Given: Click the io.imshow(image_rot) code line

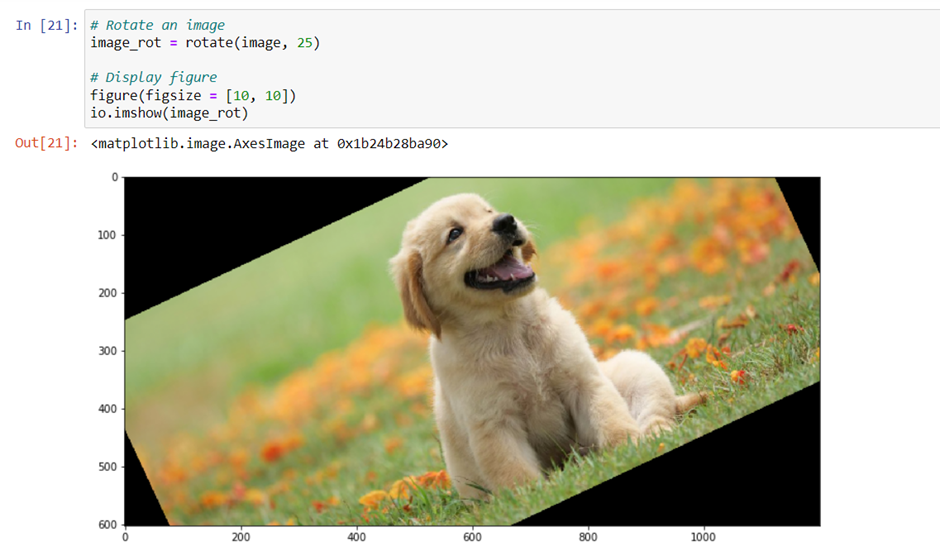Looking at the screenshot, I should pyautogui.click(x=169, y=113).
